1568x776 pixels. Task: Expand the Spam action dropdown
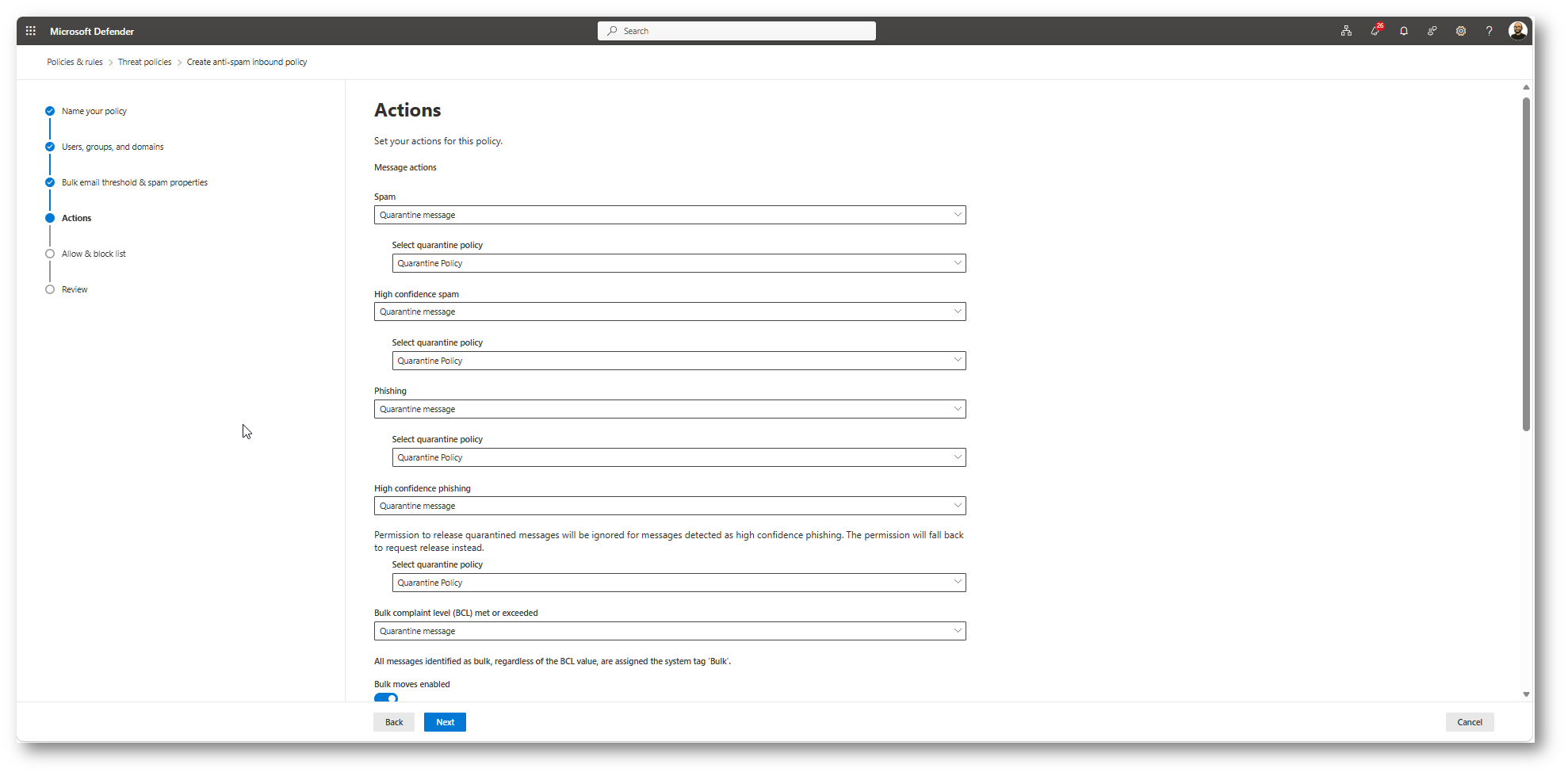670,215
